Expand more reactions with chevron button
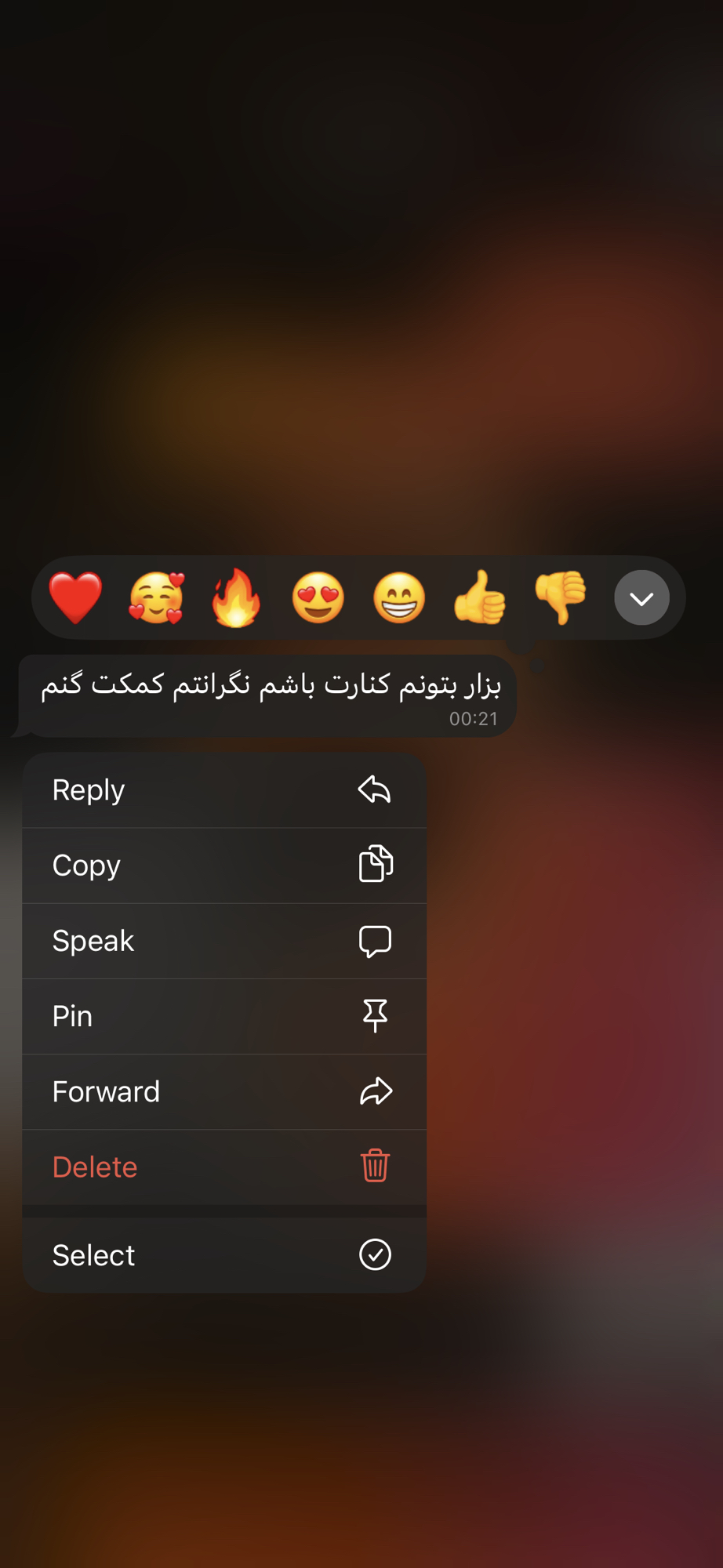This screenshot has height=1568, width=723. tap(641, 598)
